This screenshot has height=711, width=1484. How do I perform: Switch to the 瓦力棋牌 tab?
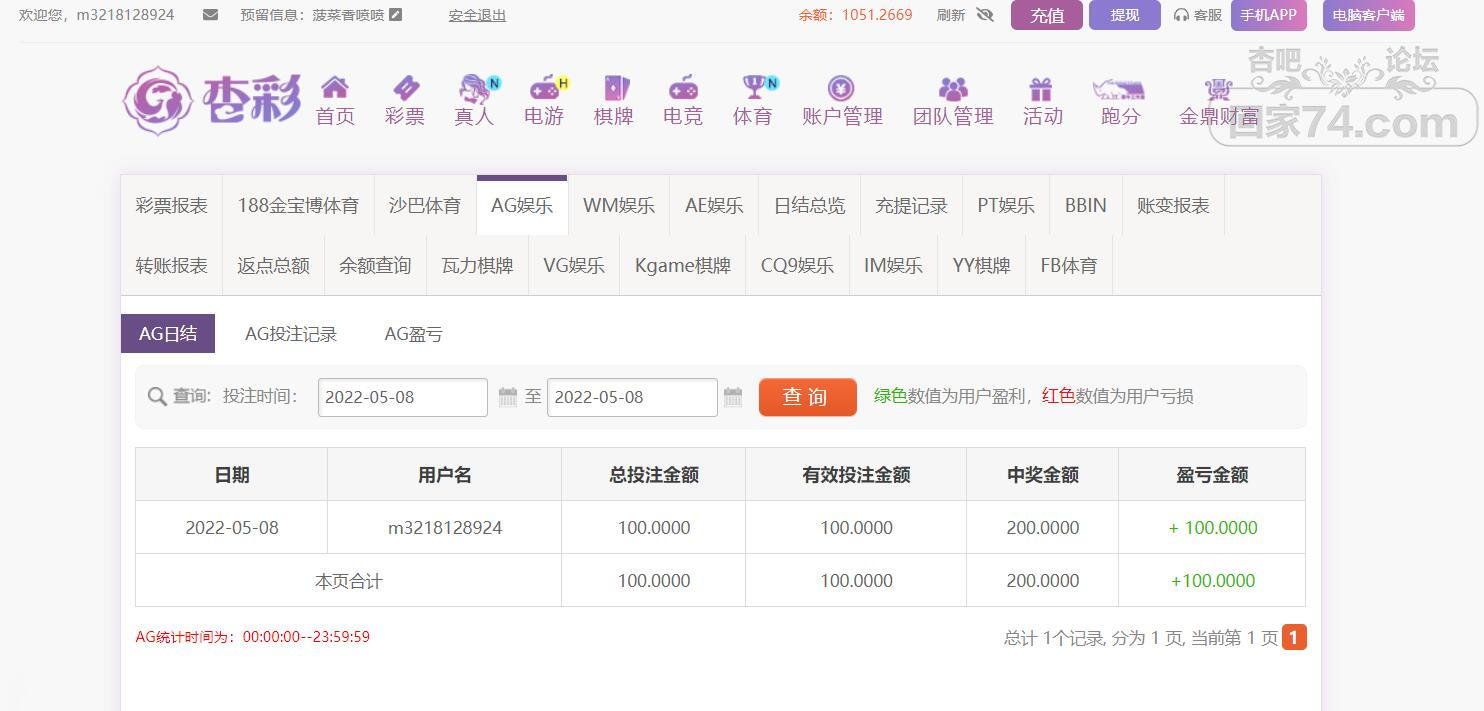[477, 265]
